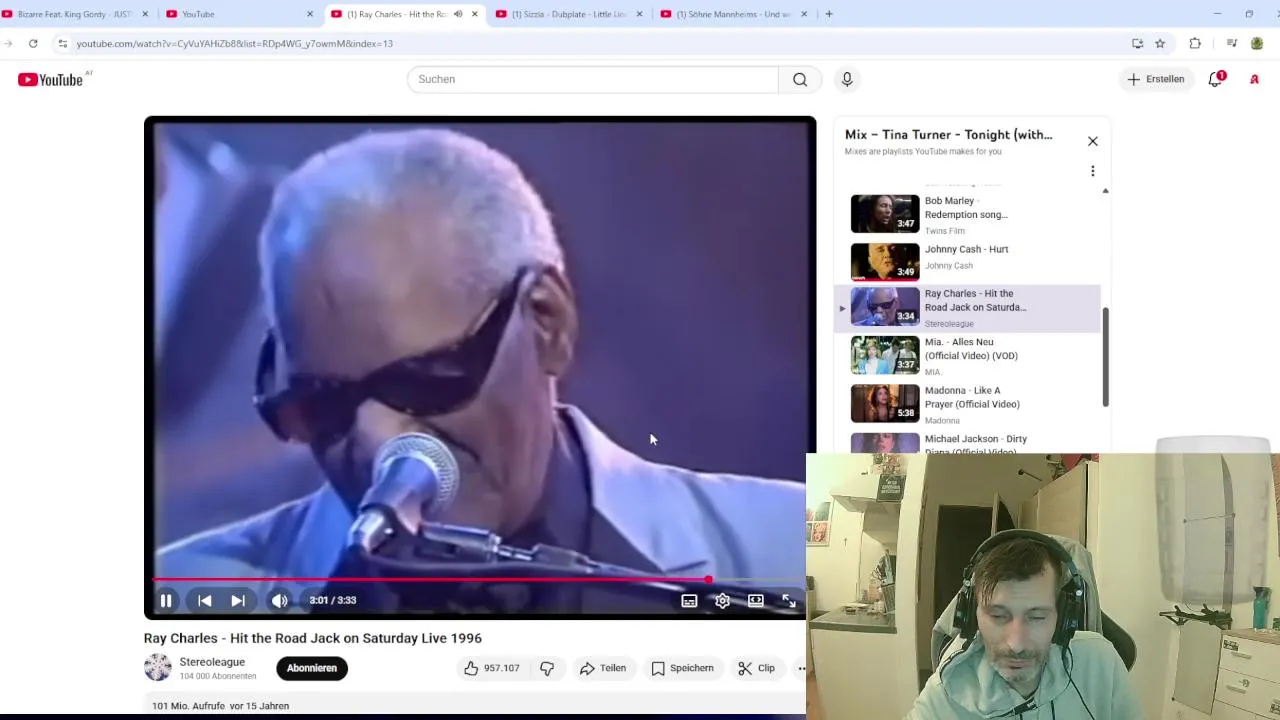Pause the Ray Charles video
Screen dimensions: 1280x720
click(166, 601)
